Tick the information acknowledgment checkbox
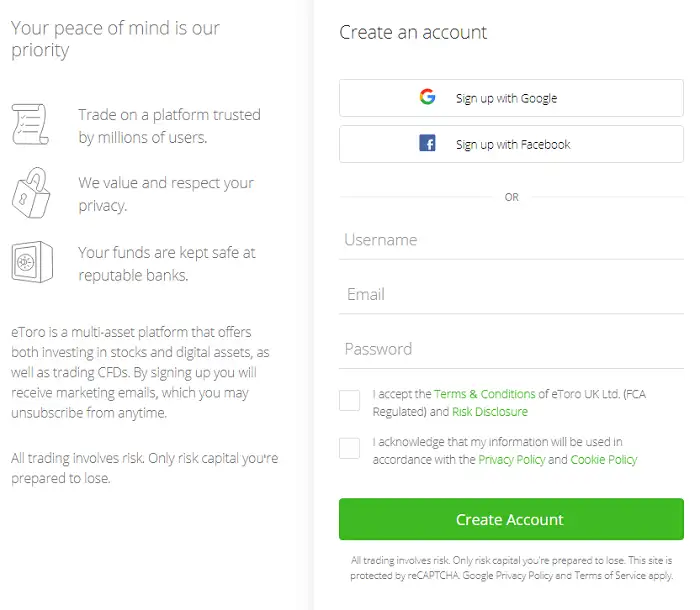The image size is (700, 610). 349,448
